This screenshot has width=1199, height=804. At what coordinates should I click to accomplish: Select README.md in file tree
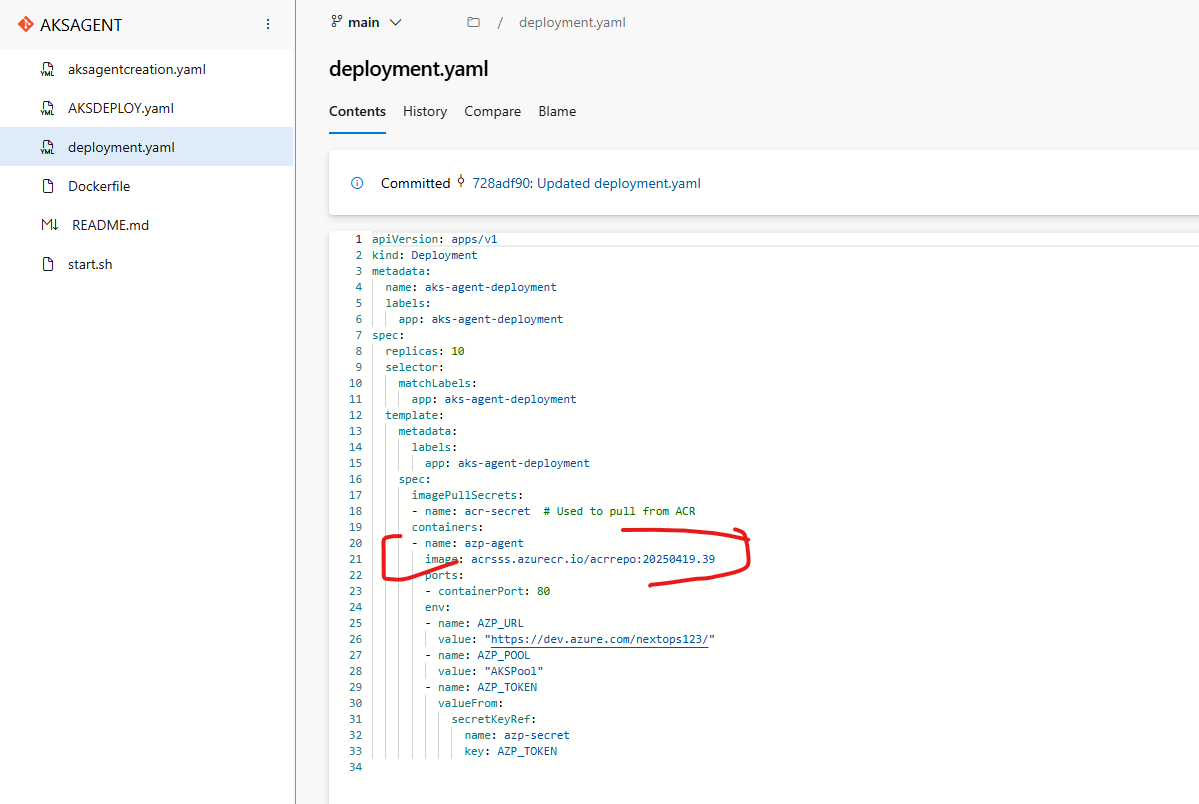146,226
